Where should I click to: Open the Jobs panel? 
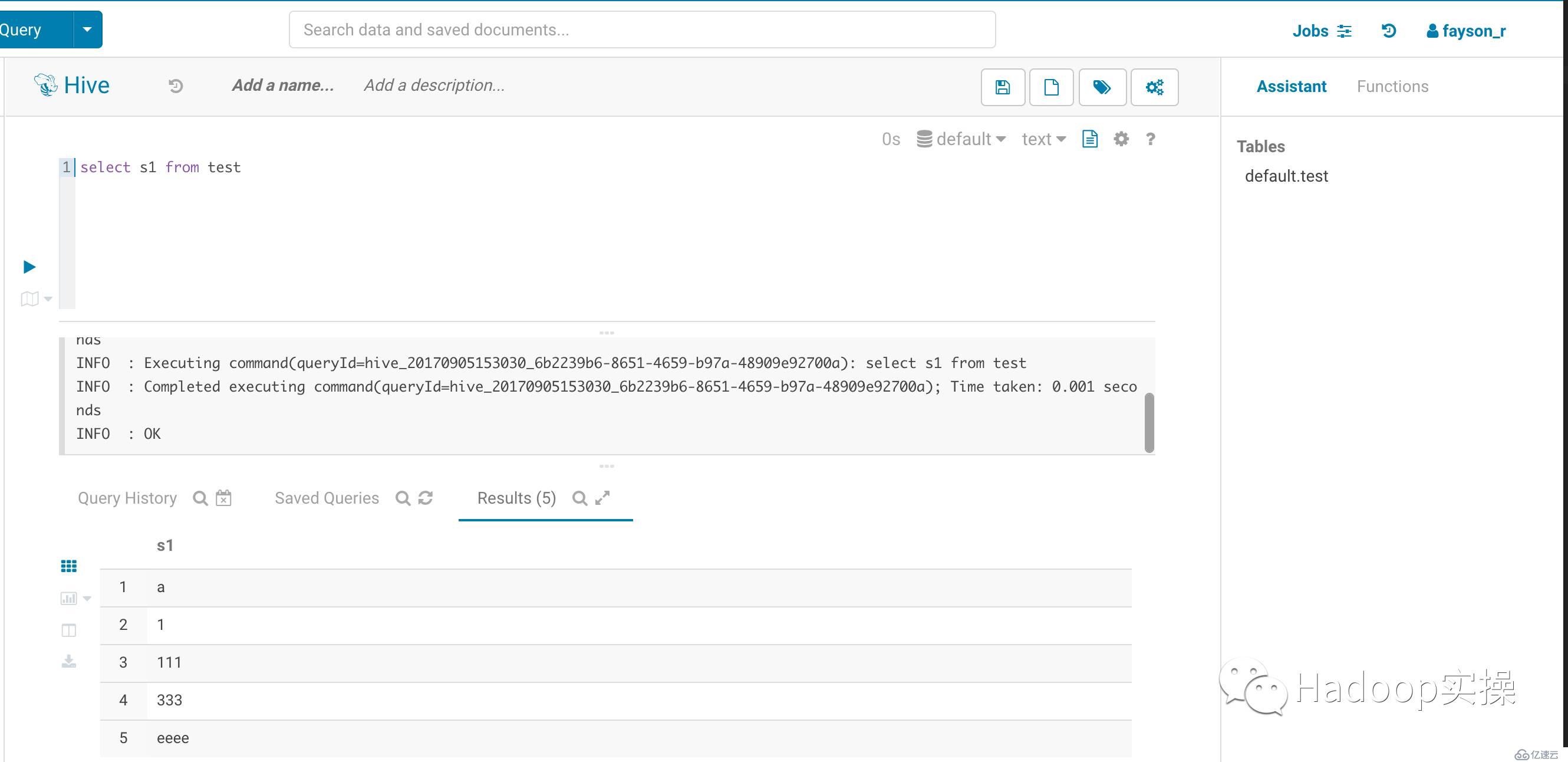pos(1322,31)
